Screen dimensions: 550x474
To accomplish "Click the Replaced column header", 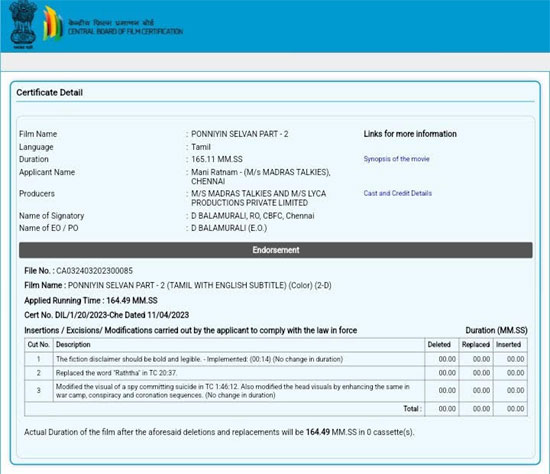I will pos(476,345).
